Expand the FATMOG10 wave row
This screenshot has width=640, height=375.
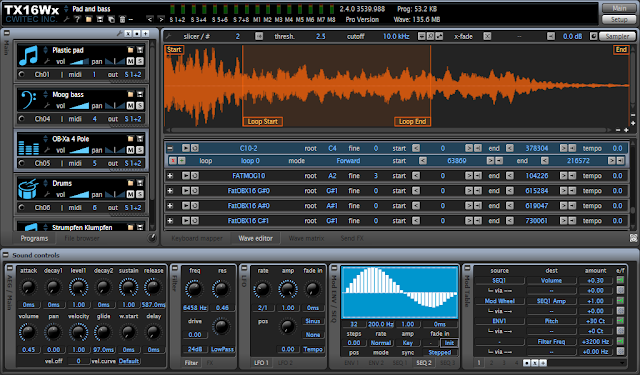(x=170, y=175)
